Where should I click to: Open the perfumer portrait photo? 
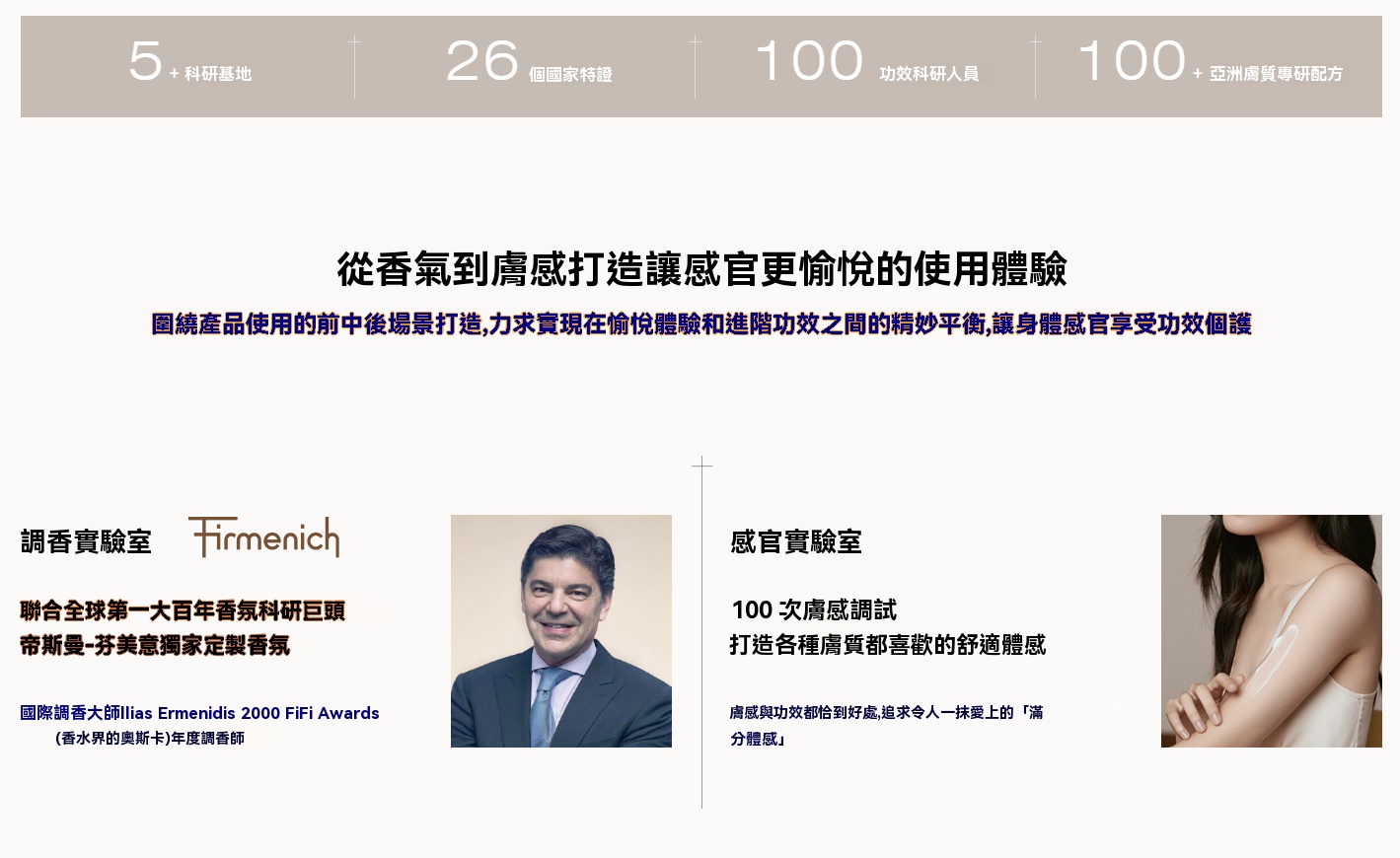[x=561, y=631]
